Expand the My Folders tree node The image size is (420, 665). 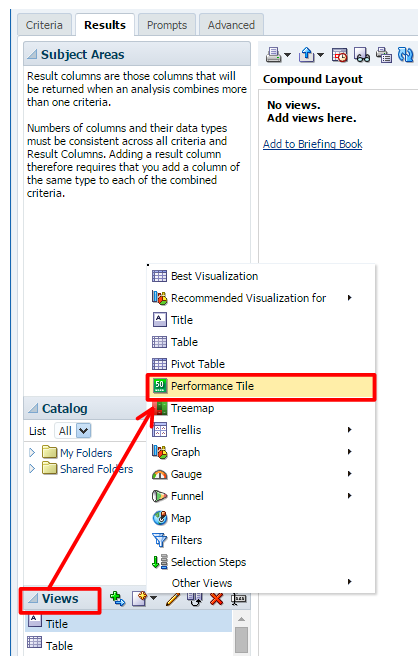(32, 453)
